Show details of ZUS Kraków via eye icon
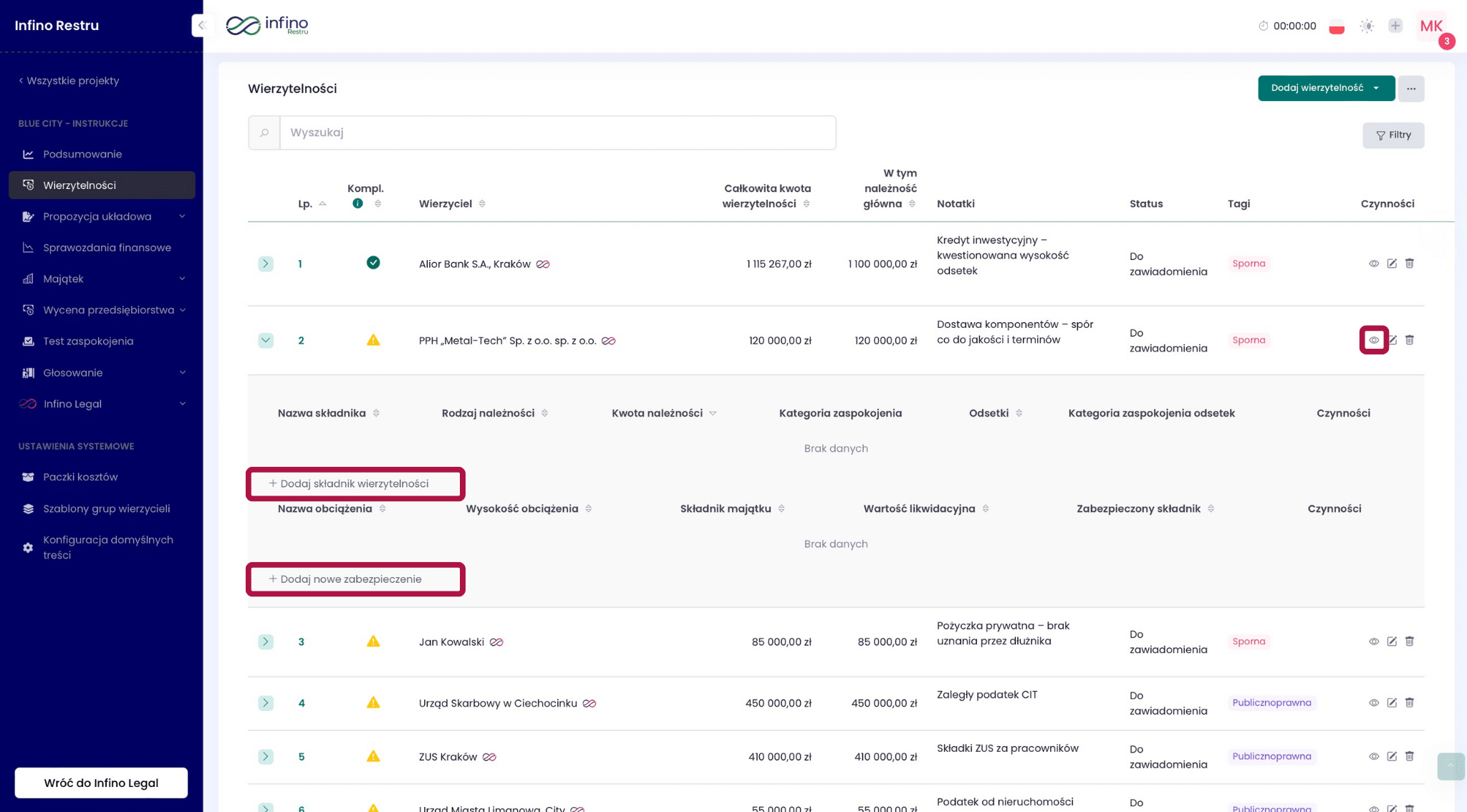The image size is (1467, 812). click(x=1373, y=757)
